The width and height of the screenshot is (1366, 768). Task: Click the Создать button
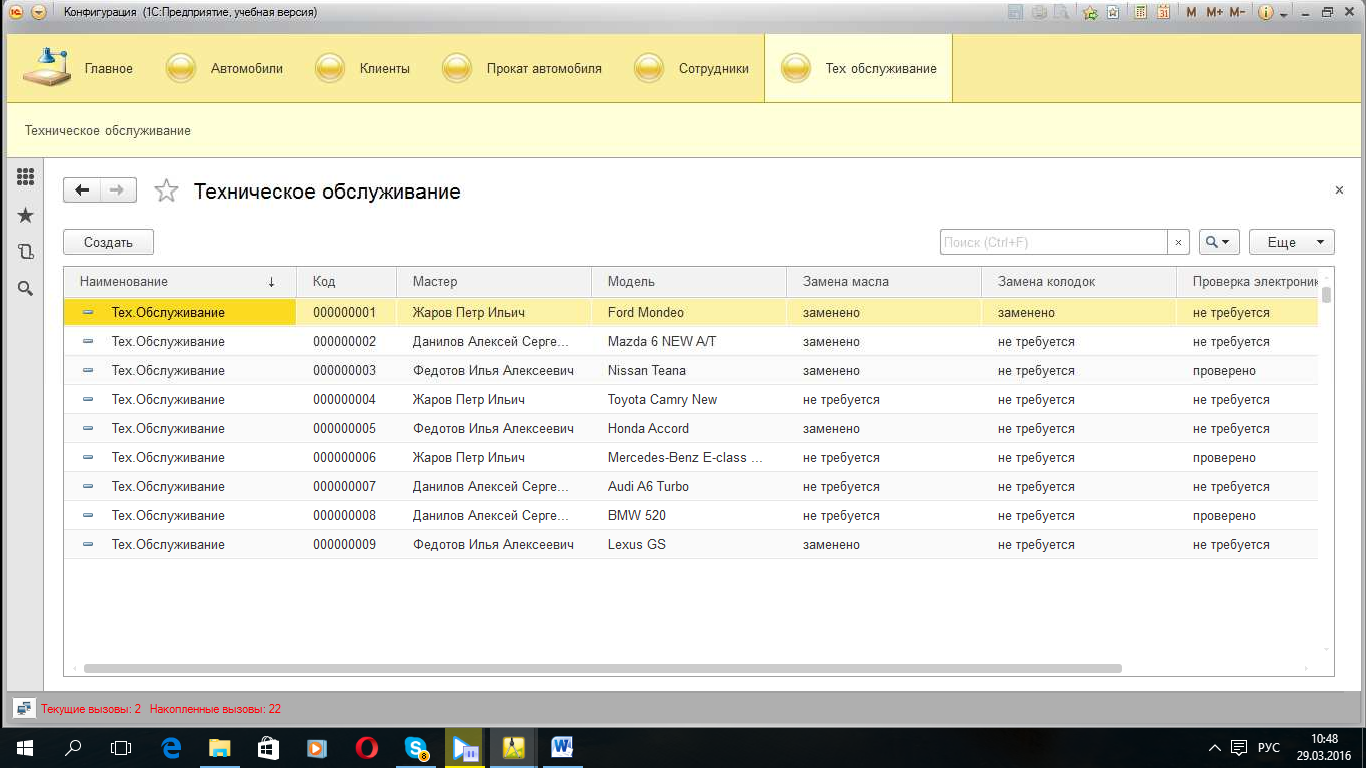pos(108,242)
